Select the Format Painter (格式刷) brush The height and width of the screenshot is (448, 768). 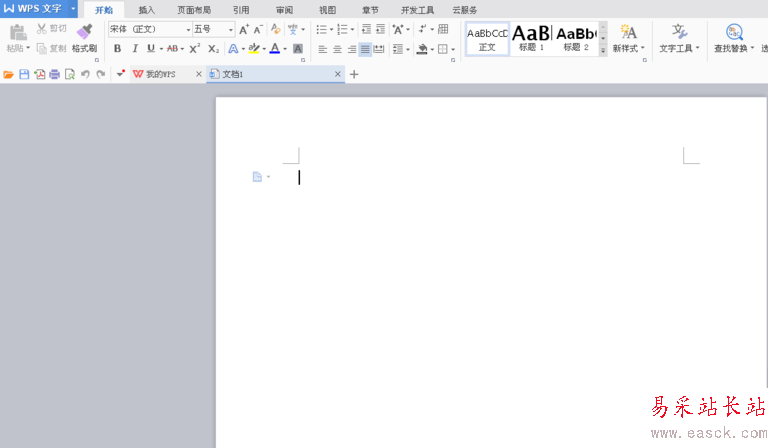(84, 31)
